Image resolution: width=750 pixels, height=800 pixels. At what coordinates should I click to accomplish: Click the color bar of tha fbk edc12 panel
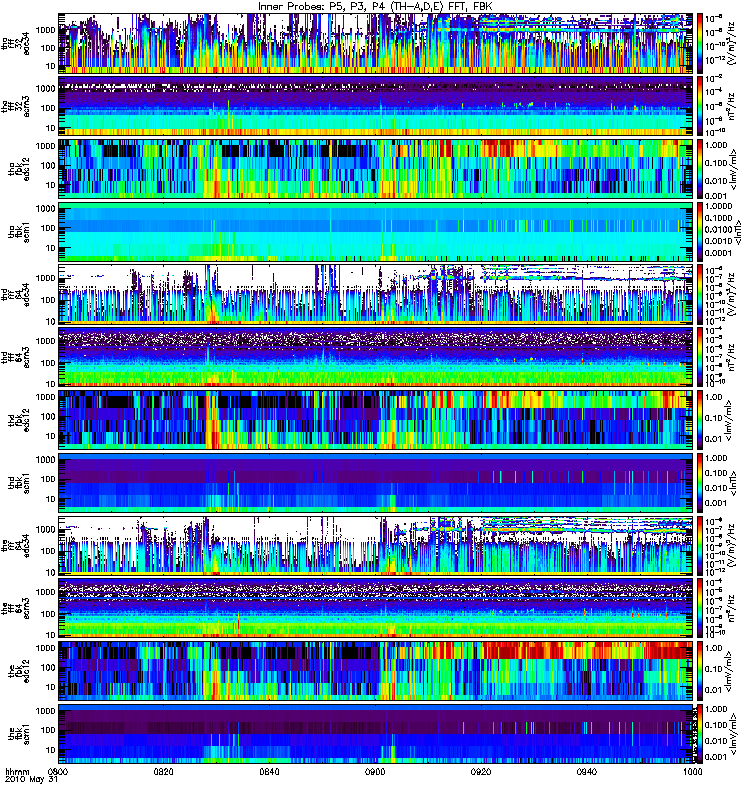[x=700, y=169]
